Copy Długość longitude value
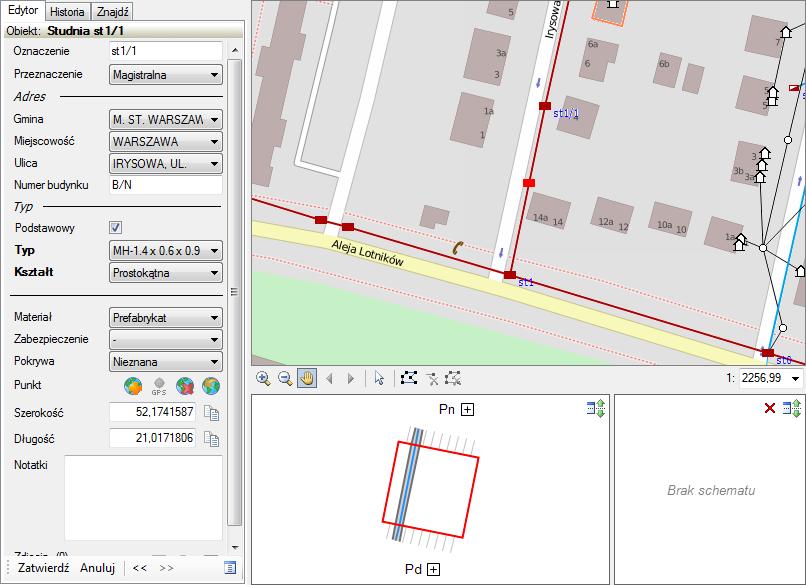The height and width of the screenshot is (585, 806). (x=211, y=438)
